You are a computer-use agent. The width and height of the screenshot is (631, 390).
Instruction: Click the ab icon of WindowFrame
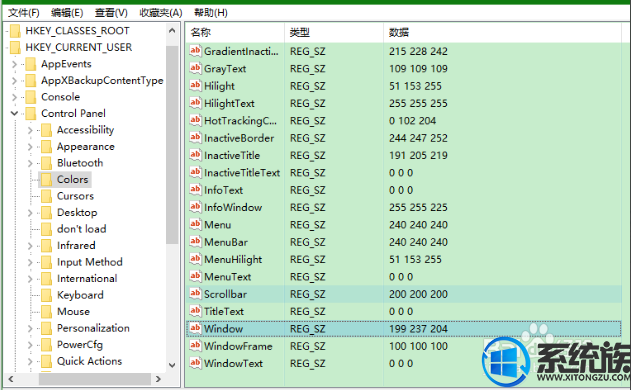[x=195, y=345]
